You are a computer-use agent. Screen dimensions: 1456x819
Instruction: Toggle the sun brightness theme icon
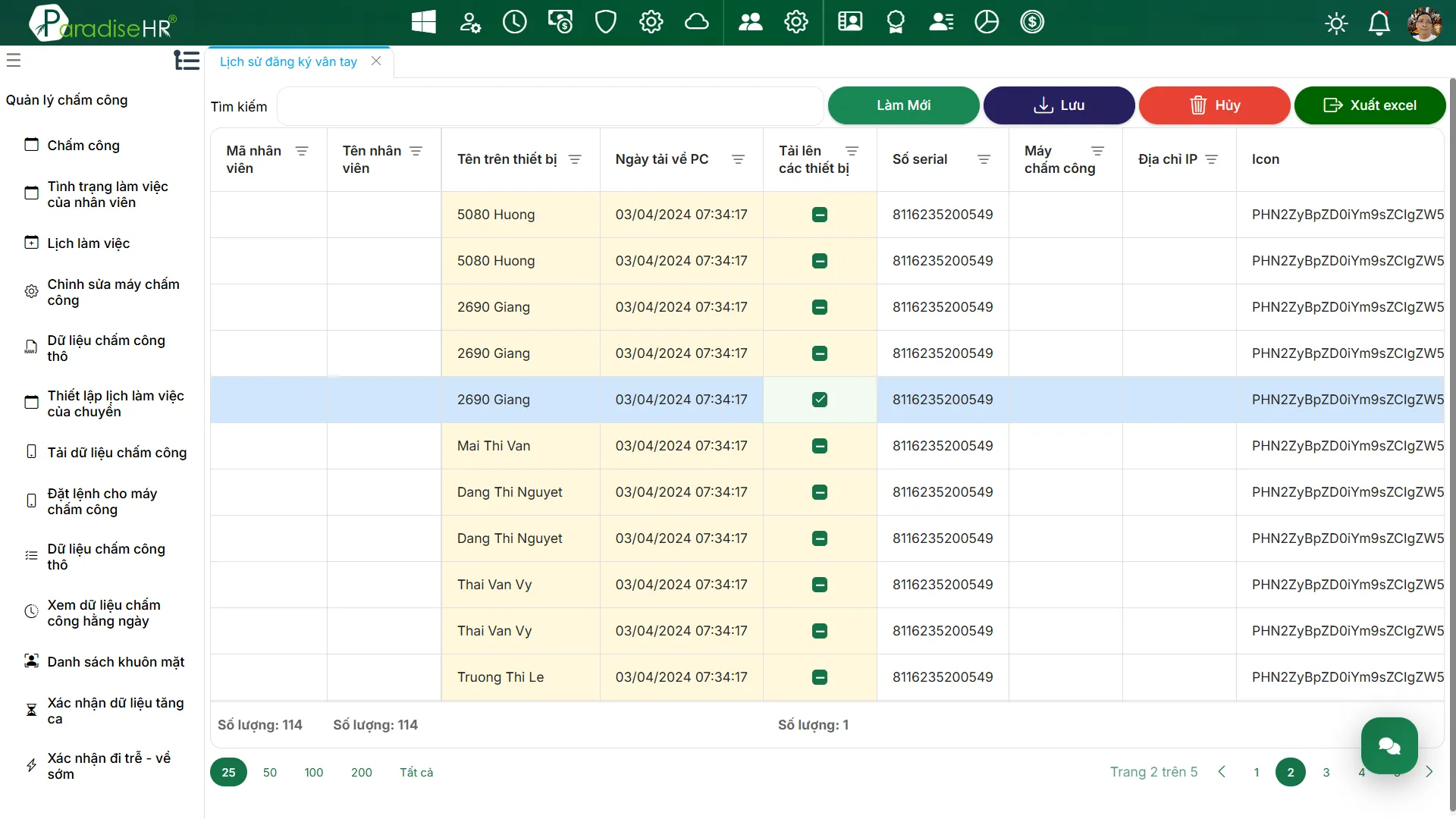point(1336,24)
